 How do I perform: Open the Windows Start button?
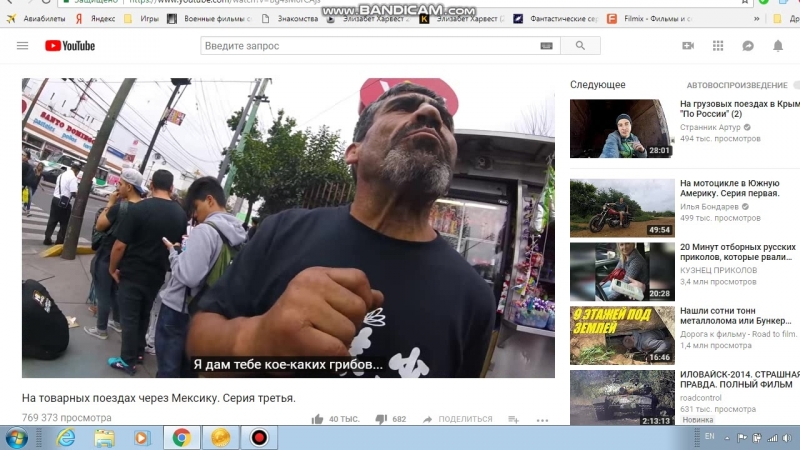(16, 438)
